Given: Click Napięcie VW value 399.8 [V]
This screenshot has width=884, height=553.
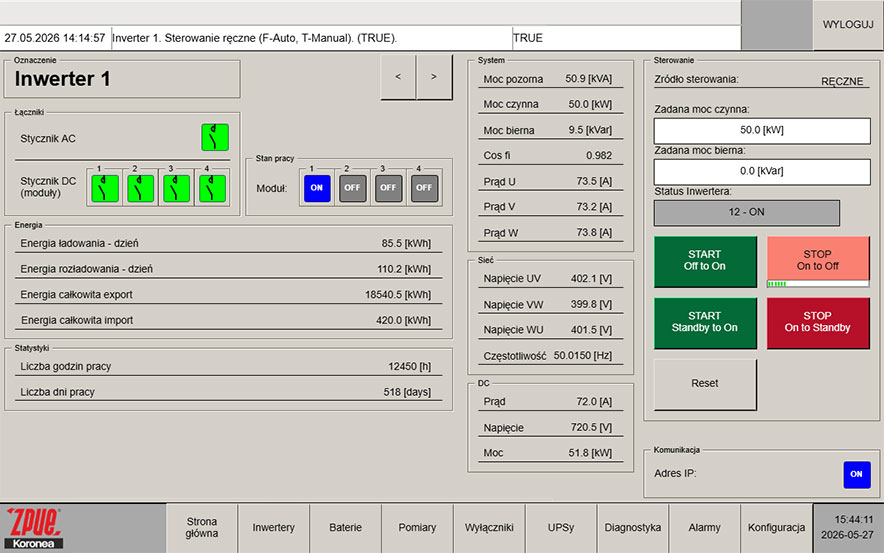Looking at the screenshot, I should click(591, 304).
